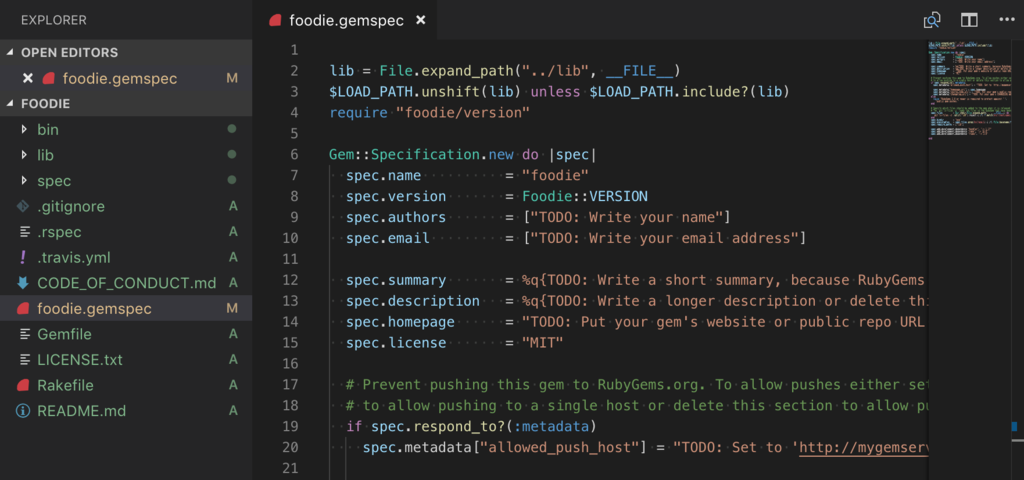Open the search-in-file preview icon
Viewport: 1024px width, 480px height.
point(931,20)
